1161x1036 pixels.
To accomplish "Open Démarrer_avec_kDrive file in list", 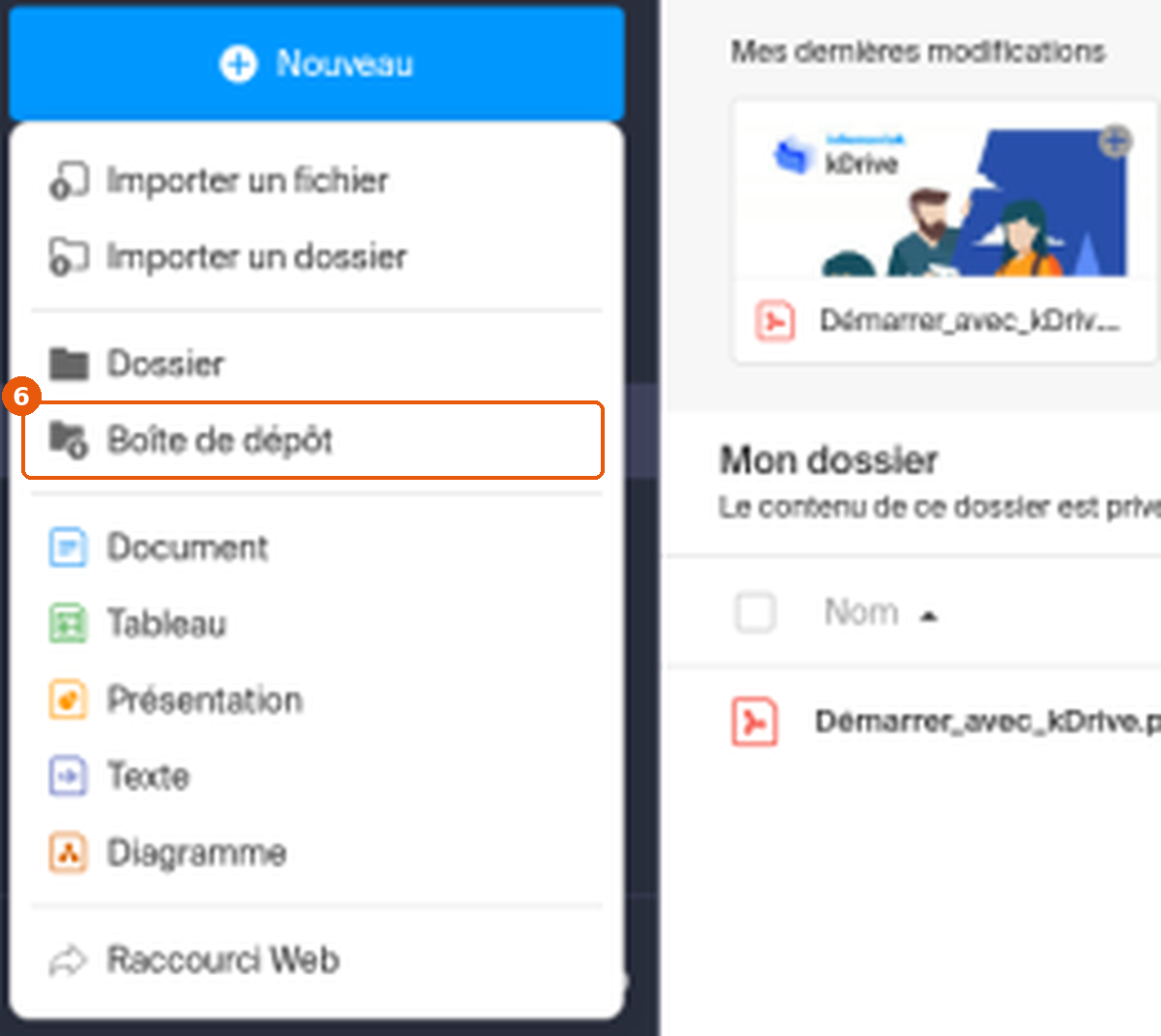I will pos(987,722).
